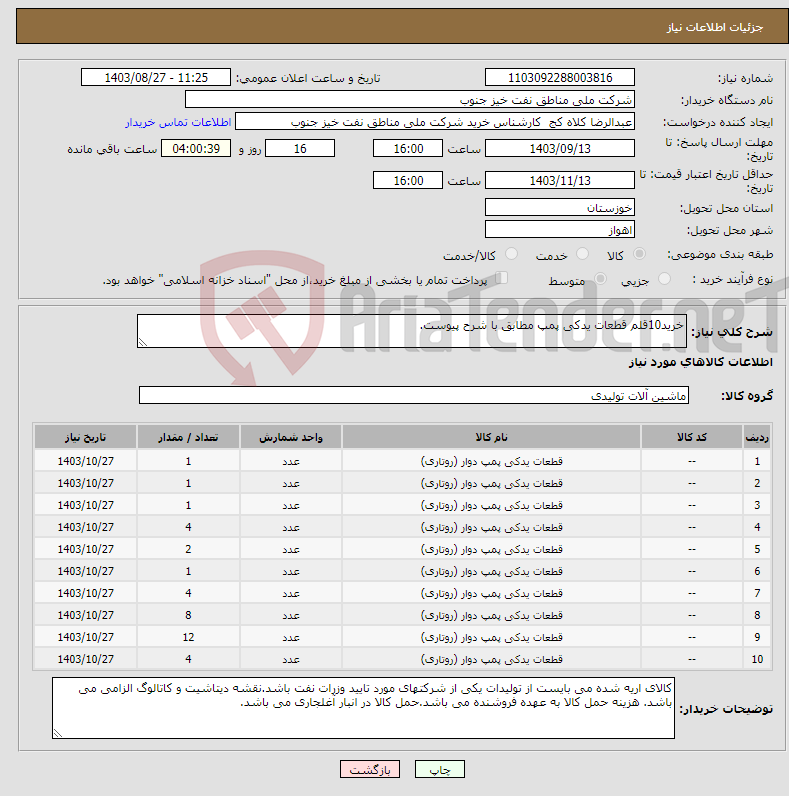The height and width of the screenshot is (796, 789).
Task: Click the unit عدد in row 4
Action: click(x=291, y=527)
